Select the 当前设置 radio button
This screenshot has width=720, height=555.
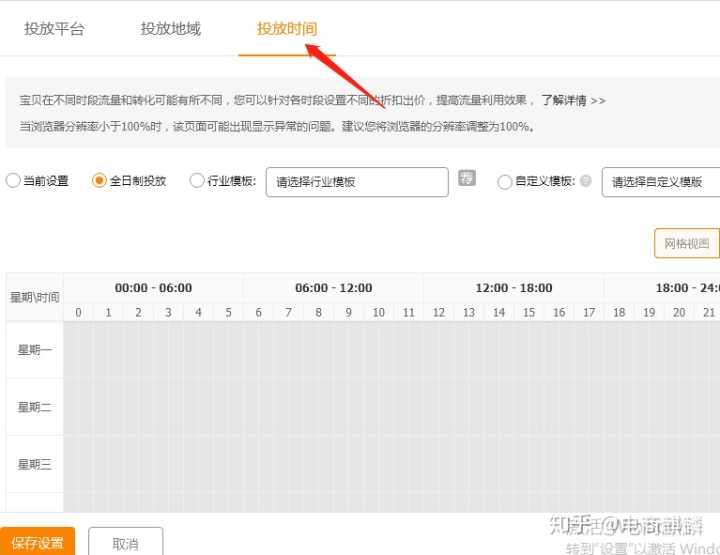click(x=13, y=180)
